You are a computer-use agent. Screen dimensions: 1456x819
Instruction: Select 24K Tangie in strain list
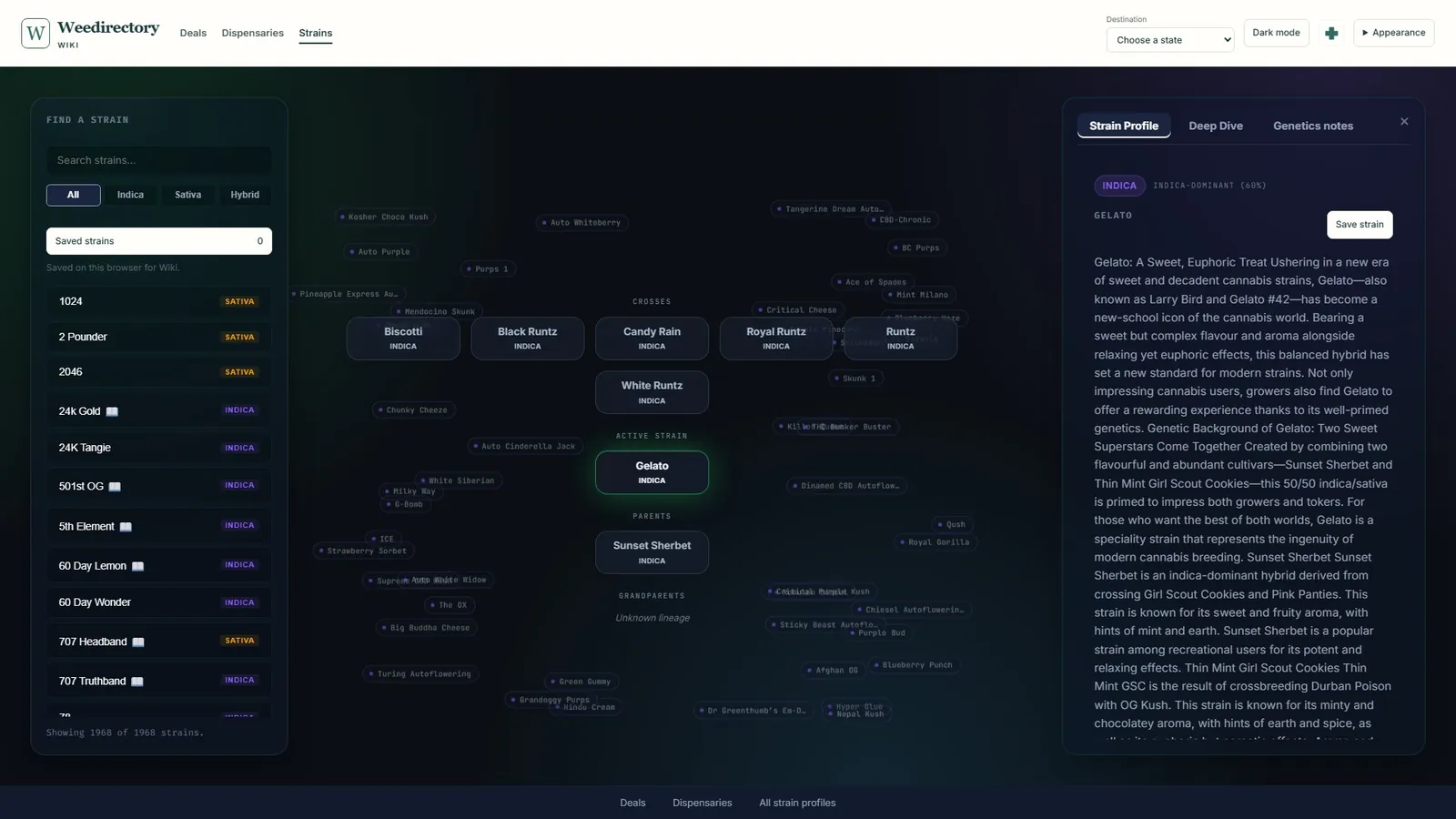159,448
